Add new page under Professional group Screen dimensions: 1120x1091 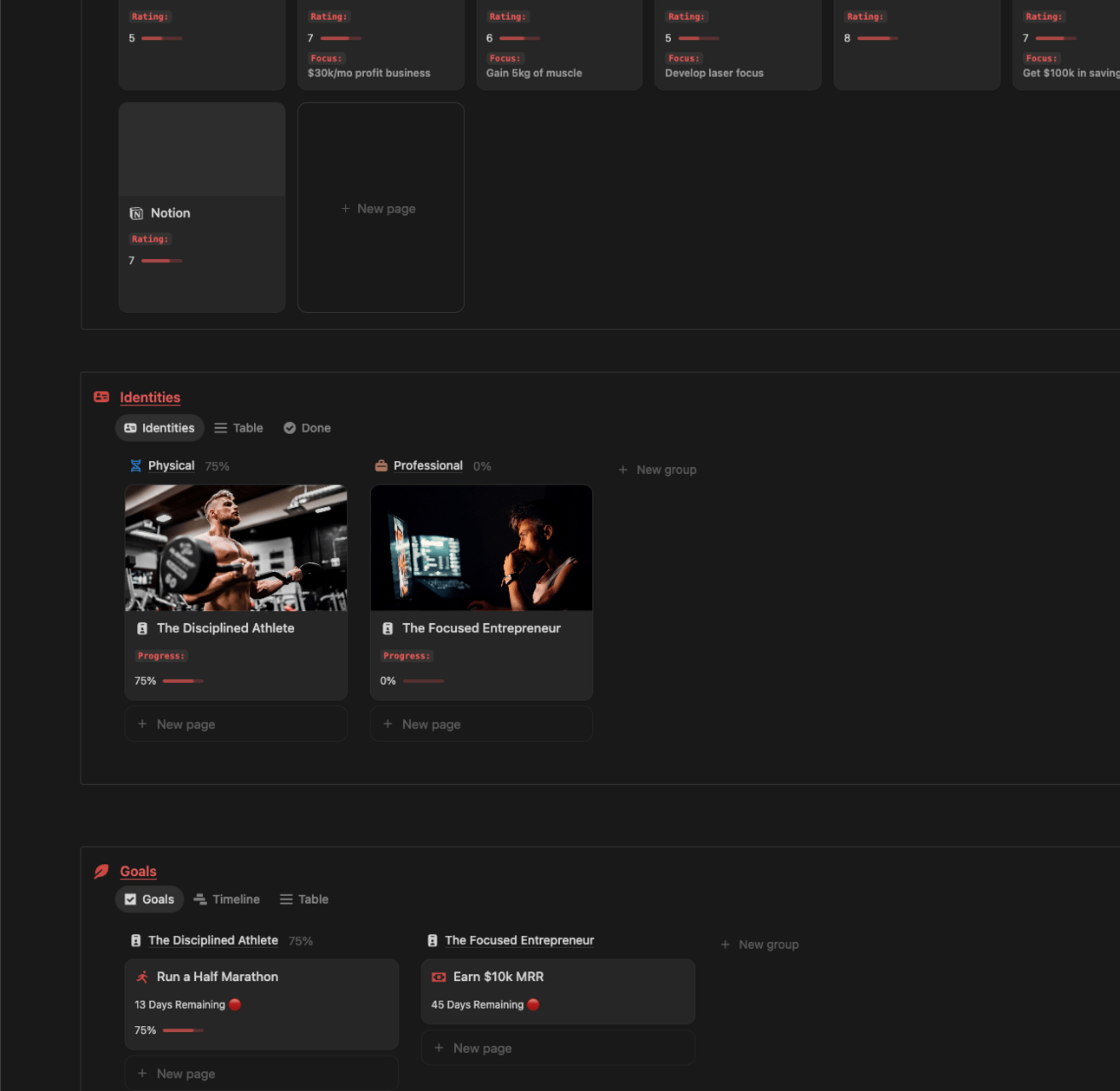click(481, 724)
